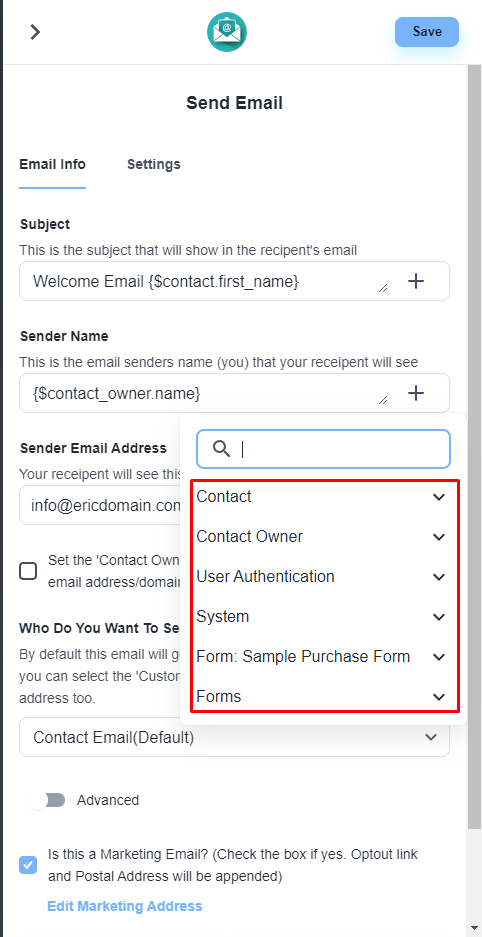This screenshot has height=937, width=482.
Task: Toggle the Advanced switch on
Action: tap(47, 800)
